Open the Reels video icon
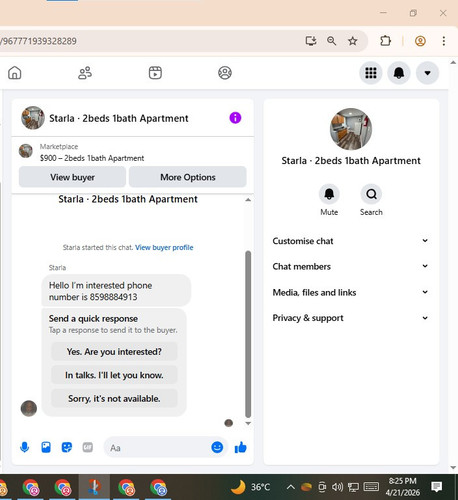 tap(155, 73)
